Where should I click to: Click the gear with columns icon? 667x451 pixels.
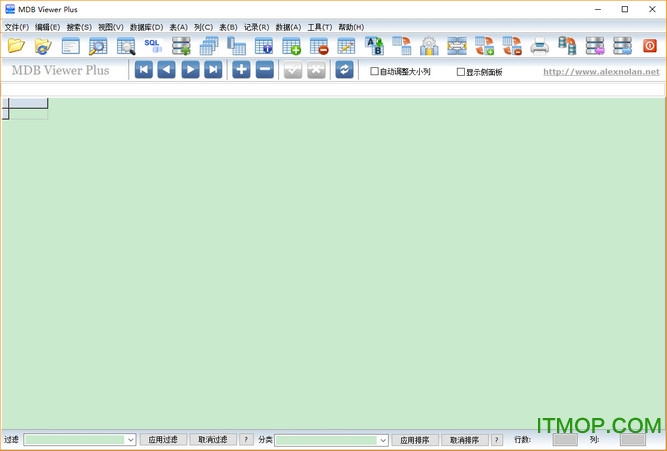click(429, 46)
